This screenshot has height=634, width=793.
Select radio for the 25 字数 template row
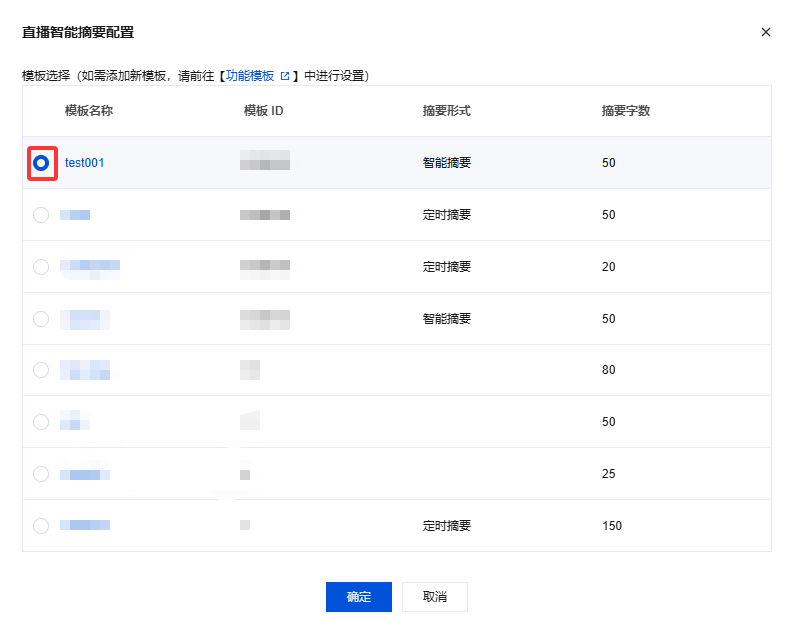click(x=41, y=474)
